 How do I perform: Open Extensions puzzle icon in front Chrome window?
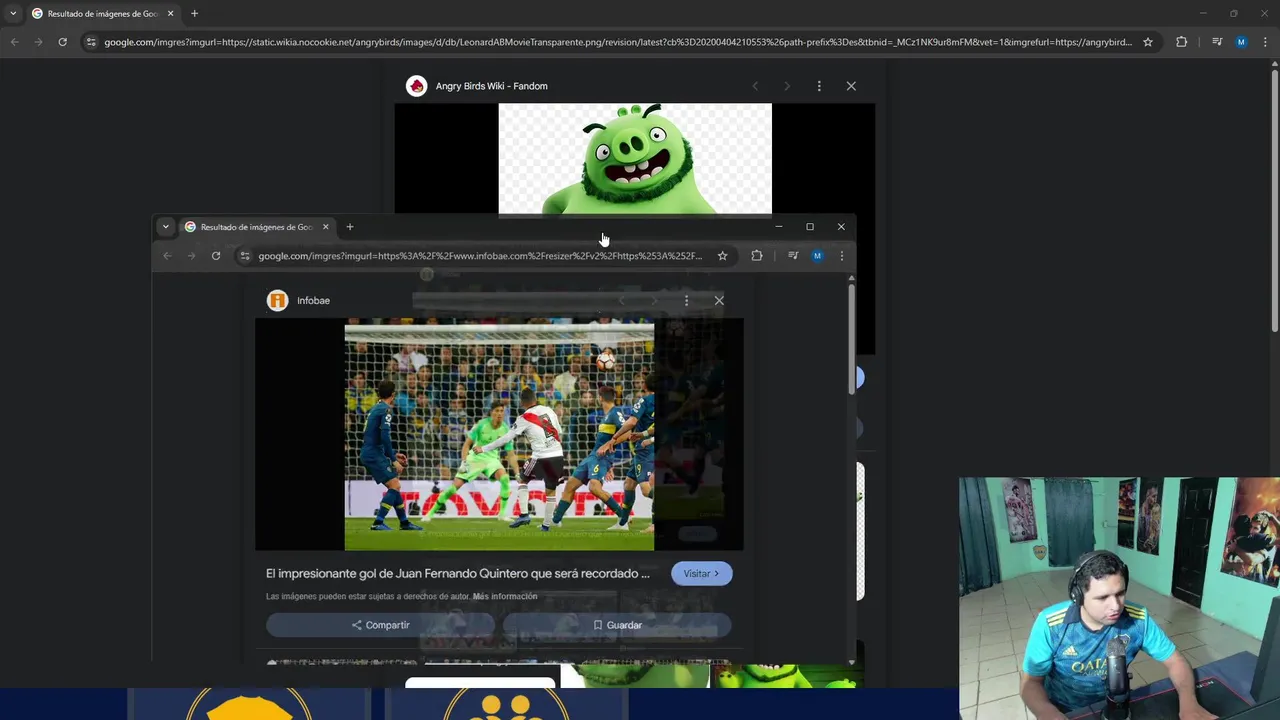click(x=757, y=256)
